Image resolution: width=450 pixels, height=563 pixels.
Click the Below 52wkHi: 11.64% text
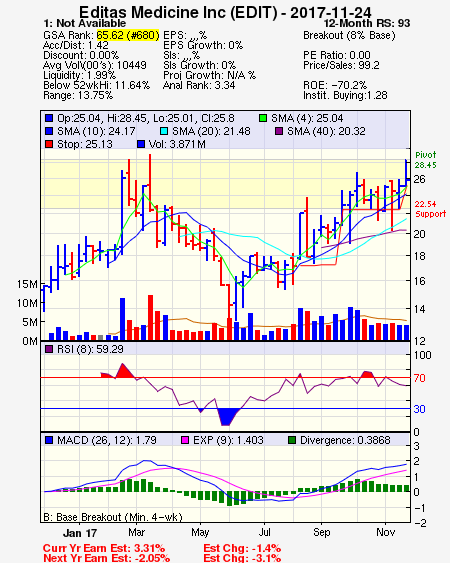[96, 85]
